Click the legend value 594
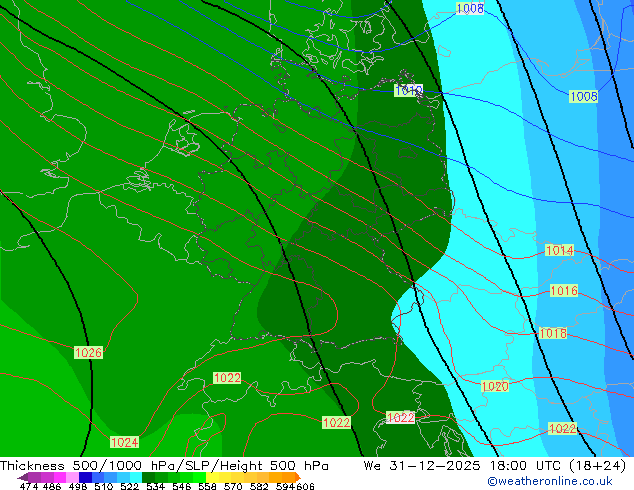 coord(285,486)
